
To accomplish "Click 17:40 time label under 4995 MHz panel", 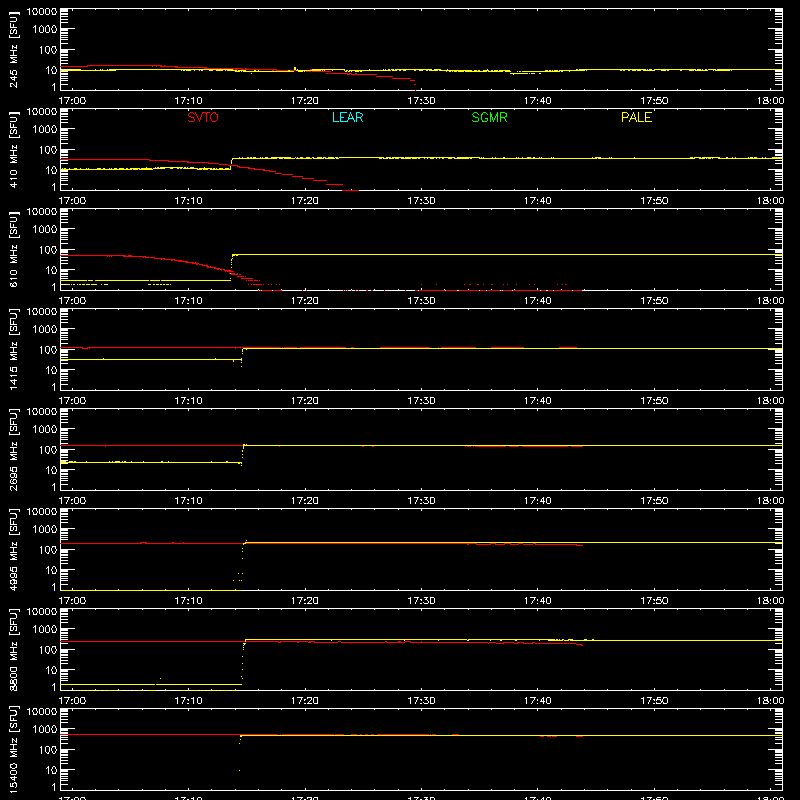I will 538,601.
